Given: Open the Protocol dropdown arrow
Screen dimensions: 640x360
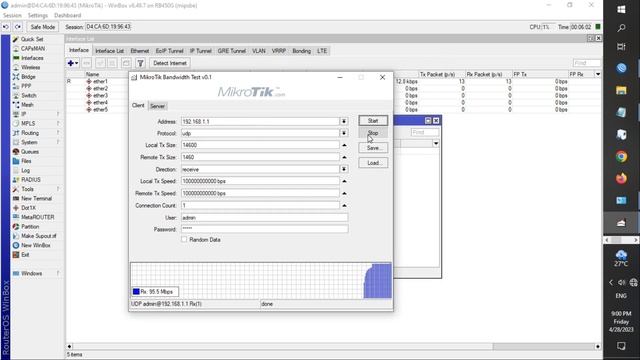Looking at the screenshot, I should (344, 133).
